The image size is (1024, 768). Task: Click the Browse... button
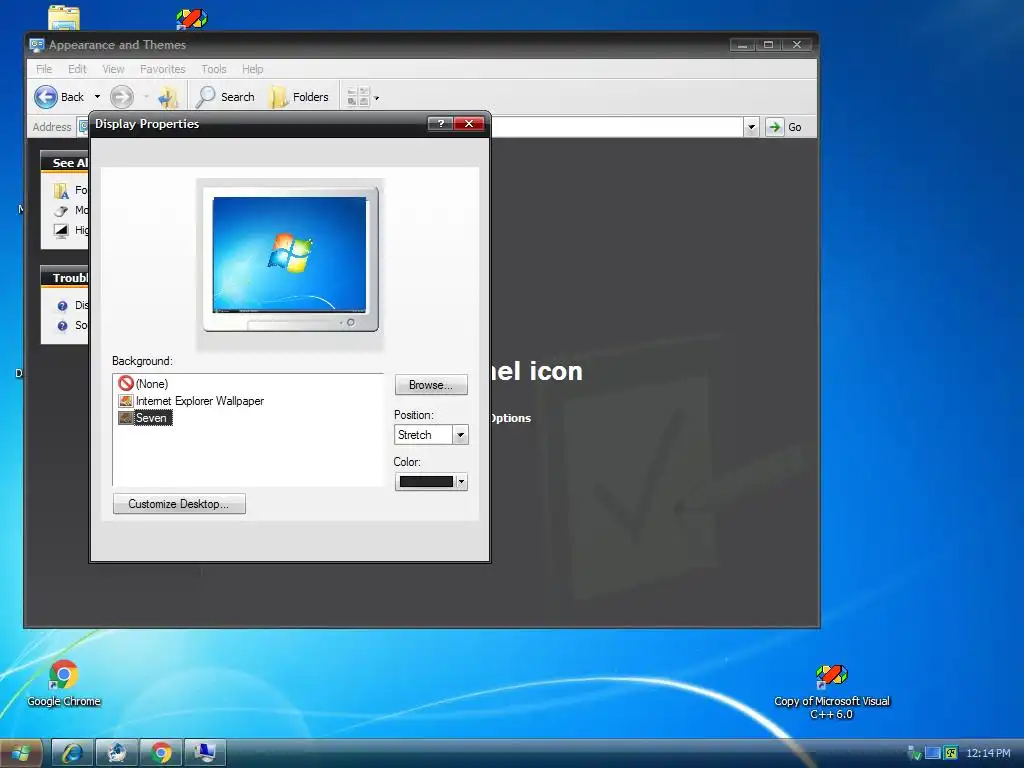[431, 385]
